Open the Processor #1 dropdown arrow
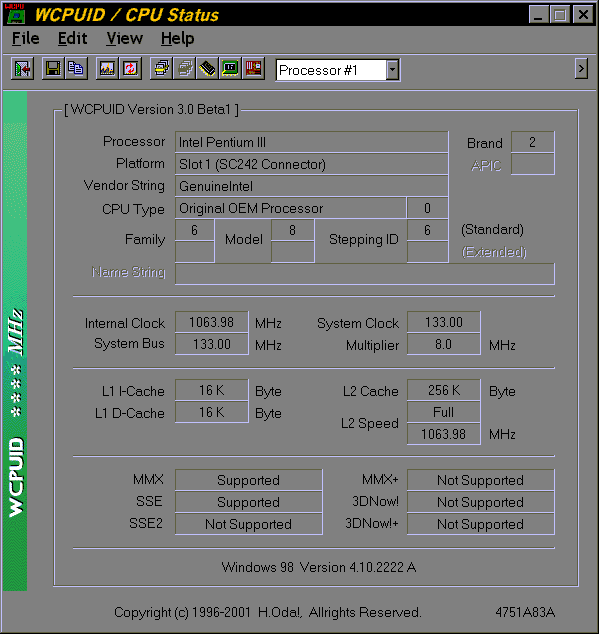 click(392, 70)
